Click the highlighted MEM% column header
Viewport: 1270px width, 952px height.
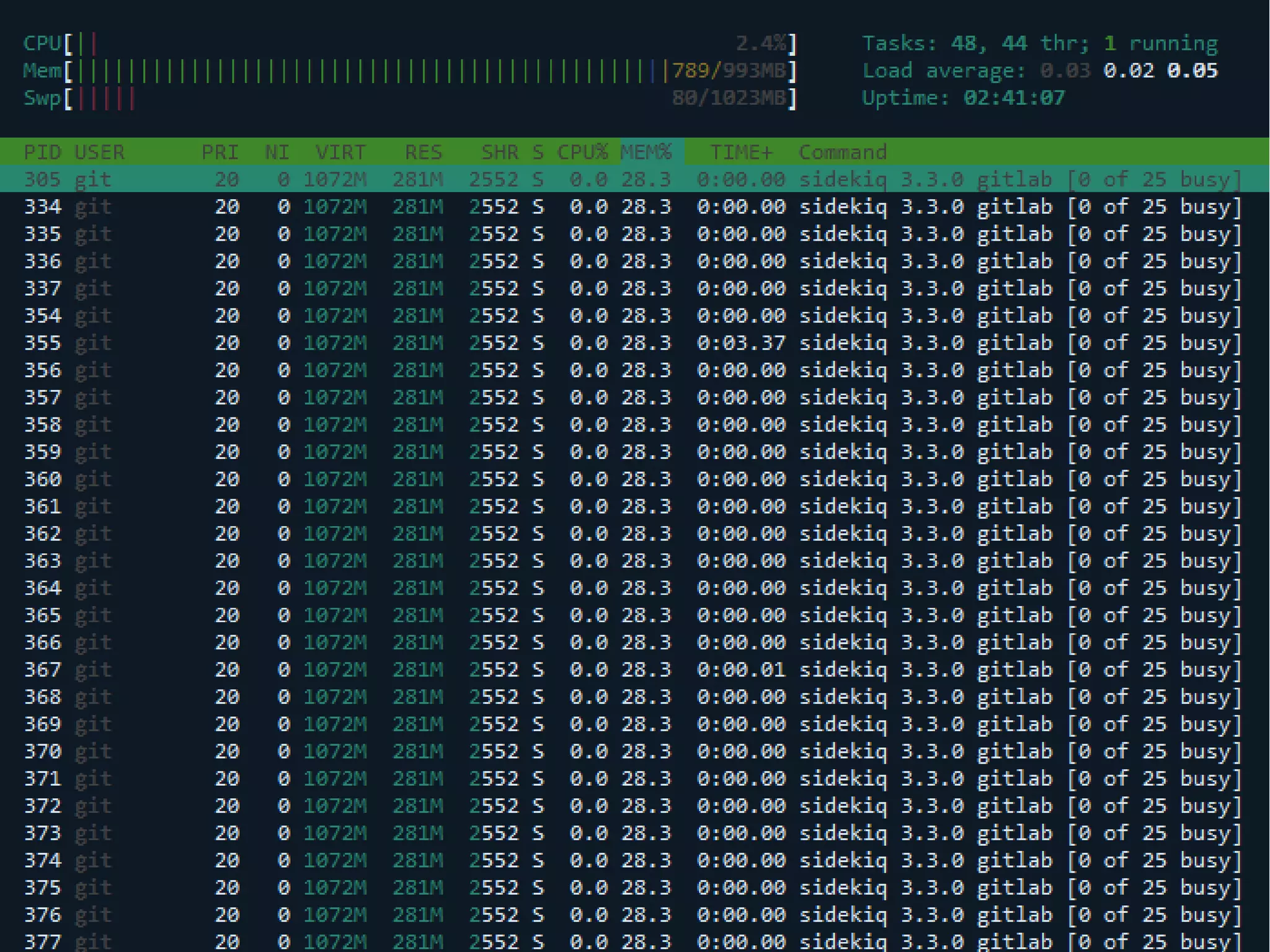coord(646,152)
